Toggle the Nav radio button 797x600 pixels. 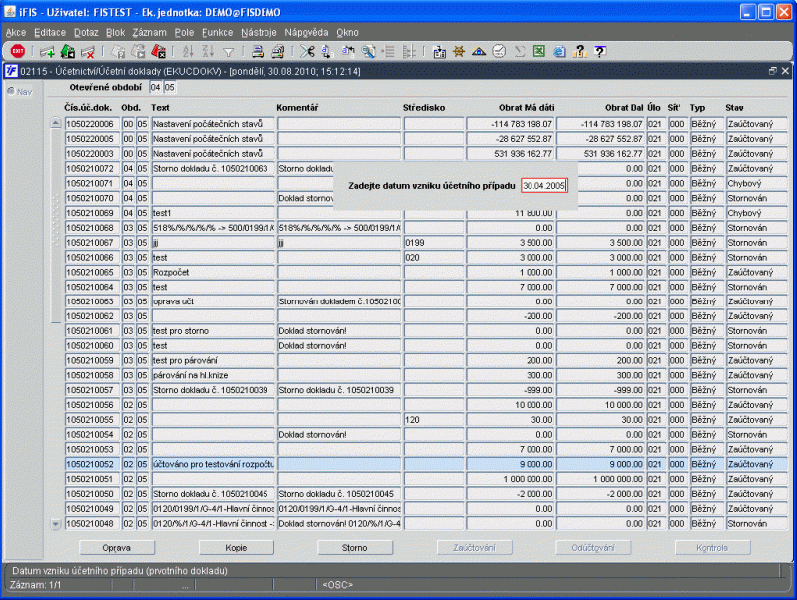tap(11, 92)
